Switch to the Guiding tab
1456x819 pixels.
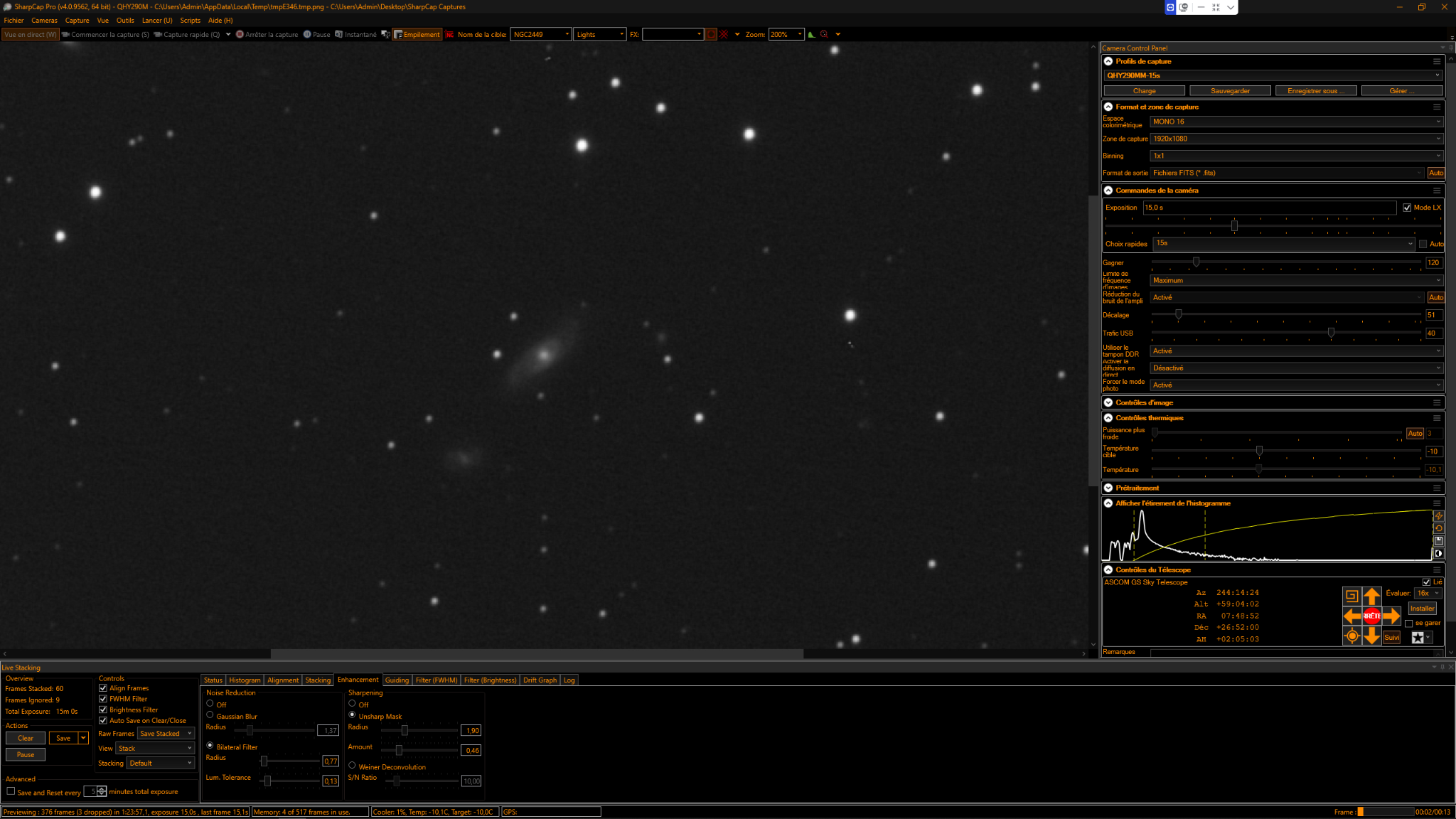397,680
